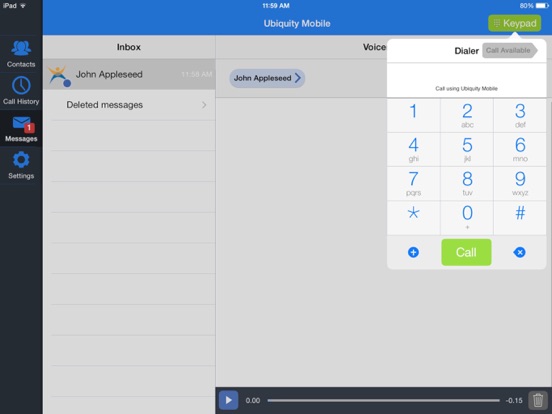Screen dimensions: 552x414
Task: Open the Deleted messages folder
Action: (129, 105)
